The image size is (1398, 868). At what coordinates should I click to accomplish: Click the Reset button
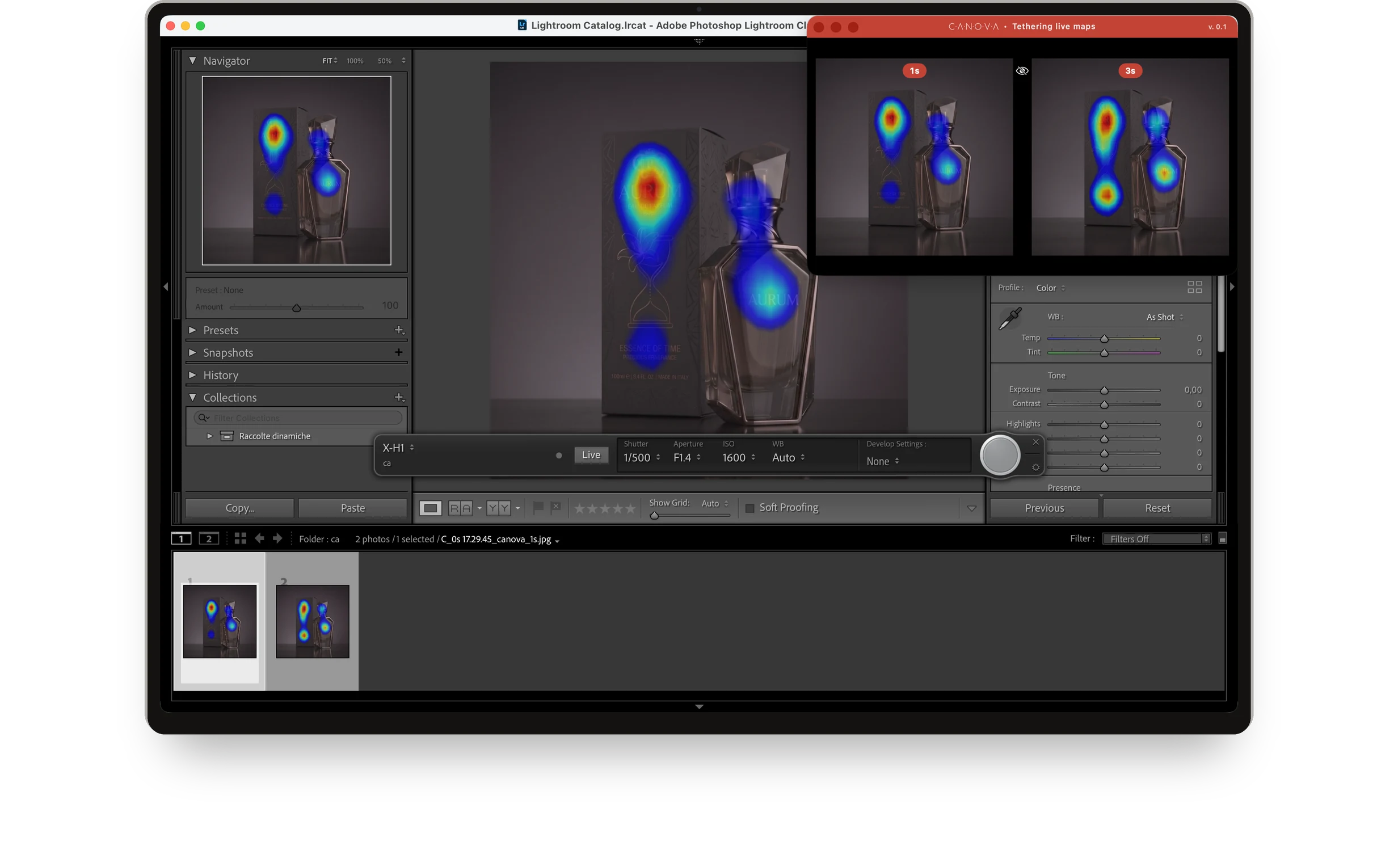coord(1157,508)
